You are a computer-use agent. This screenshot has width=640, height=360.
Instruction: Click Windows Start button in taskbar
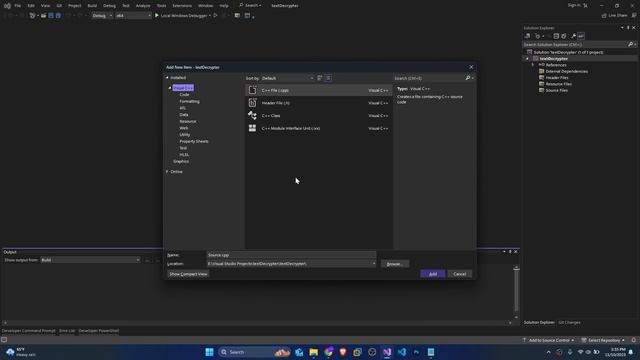click(209, 352)
